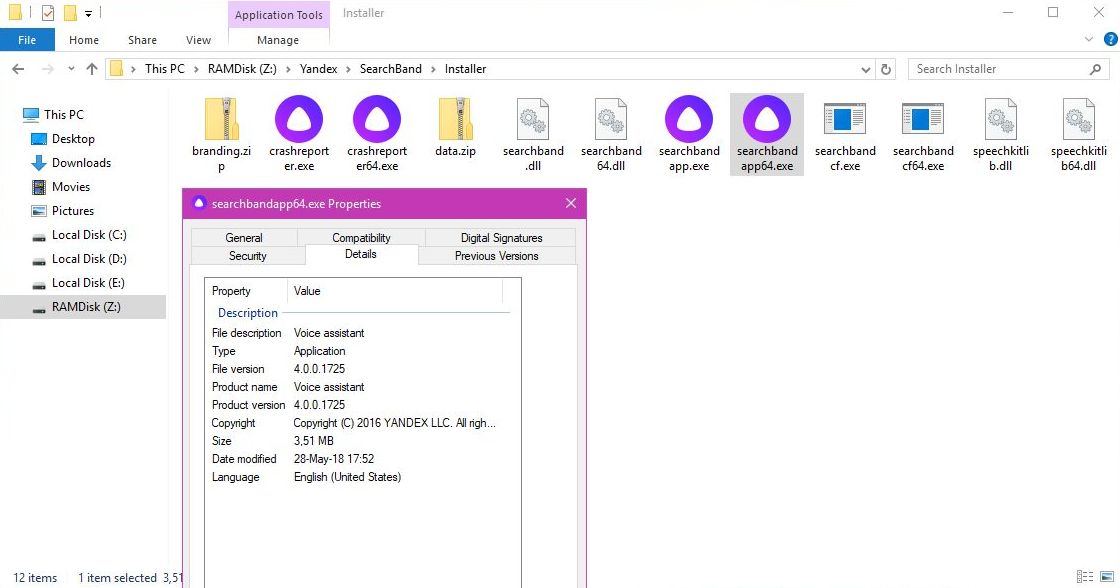Expand the recent locations dropdown arrow
Viewport: 1120px width, 588px height.
click(71, 69)
